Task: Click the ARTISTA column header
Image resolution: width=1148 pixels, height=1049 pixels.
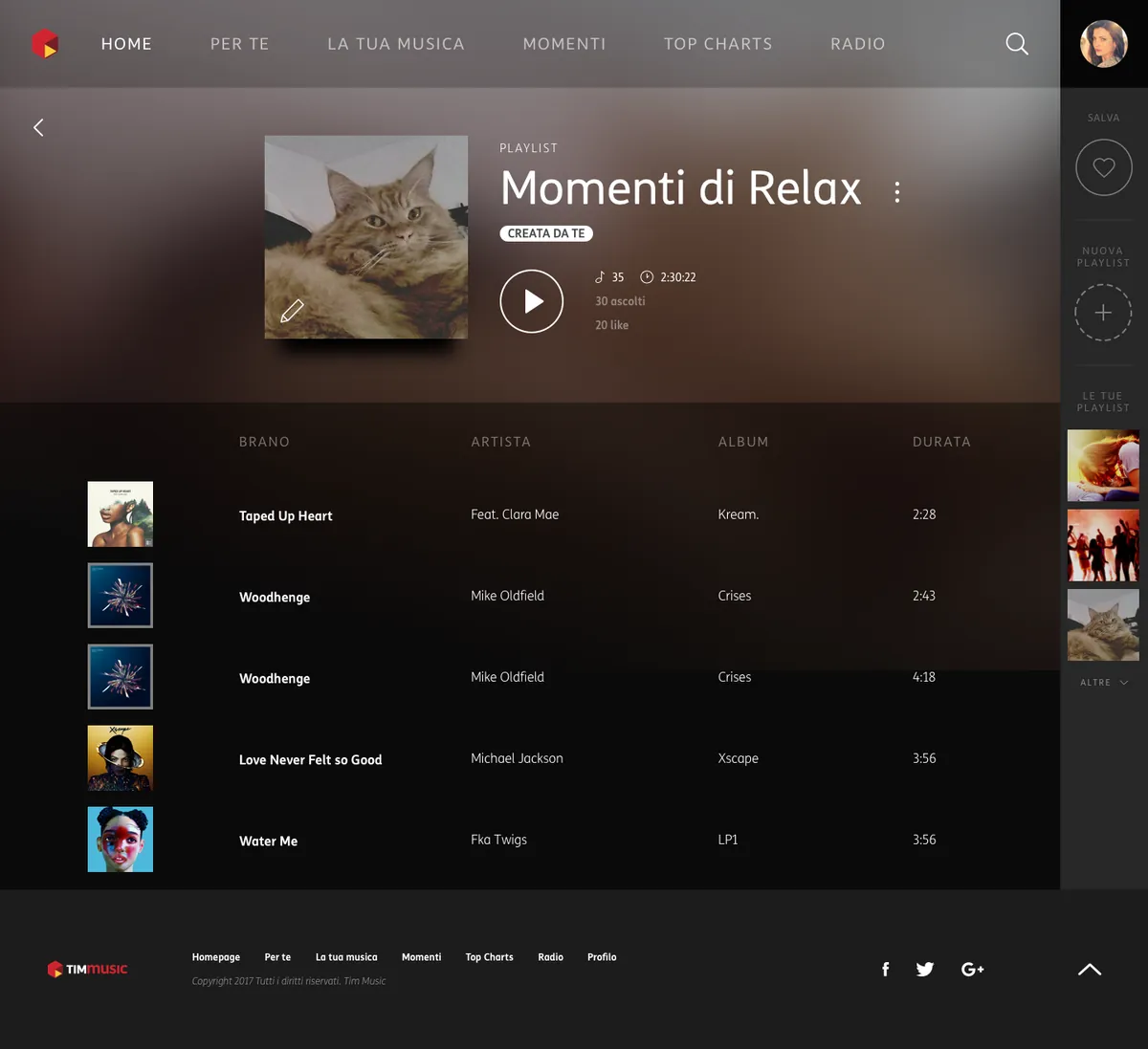Action: [500, 442]
